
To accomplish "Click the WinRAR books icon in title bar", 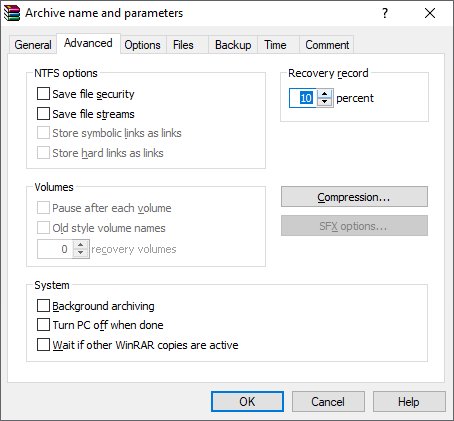I will tap(12, 13).
